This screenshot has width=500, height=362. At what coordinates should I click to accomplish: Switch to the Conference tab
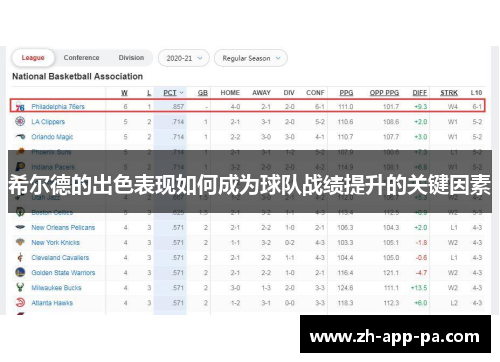pos(81,58)
